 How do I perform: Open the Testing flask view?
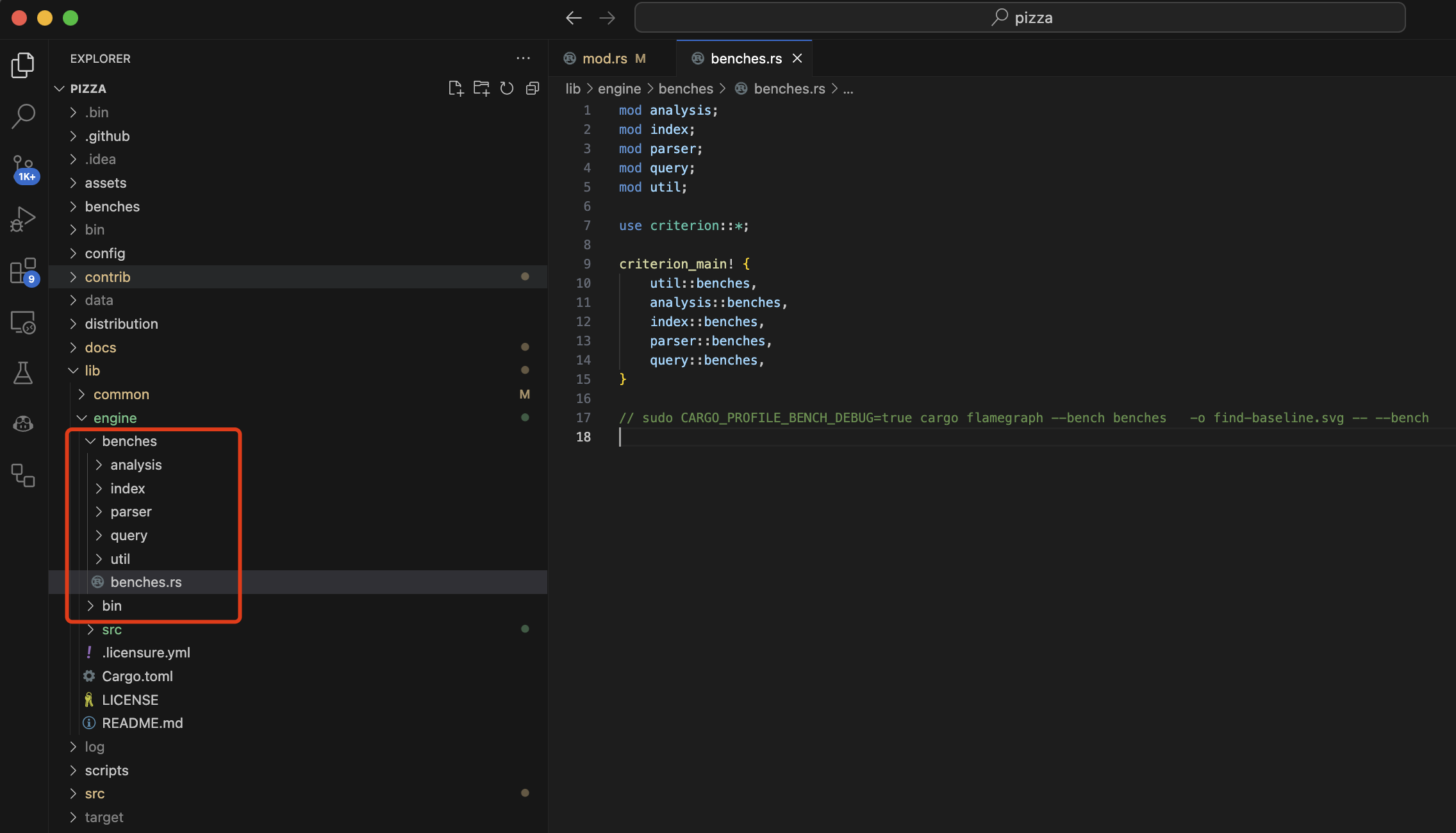click(x=23, y=372)
